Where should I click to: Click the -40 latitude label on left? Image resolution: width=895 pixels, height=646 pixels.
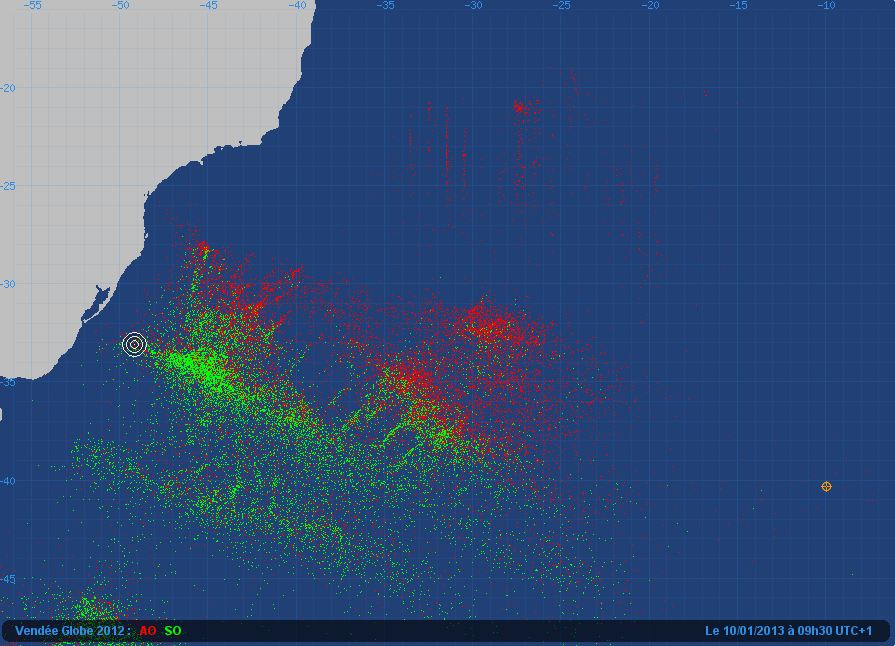pyautogui.click(x=7, y=481)
